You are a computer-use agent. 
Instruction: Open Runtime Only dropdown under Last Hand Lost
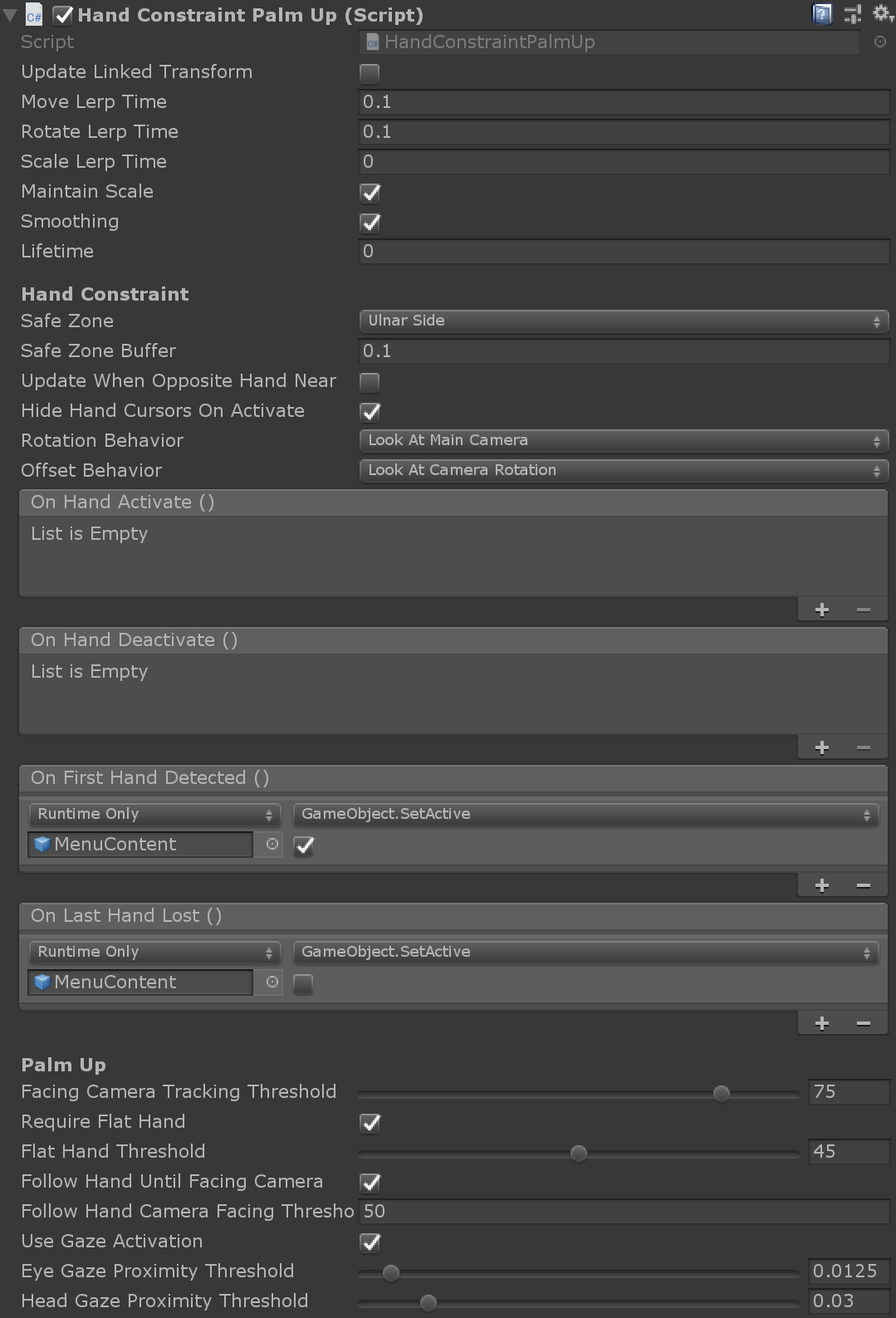pos(155,952)
